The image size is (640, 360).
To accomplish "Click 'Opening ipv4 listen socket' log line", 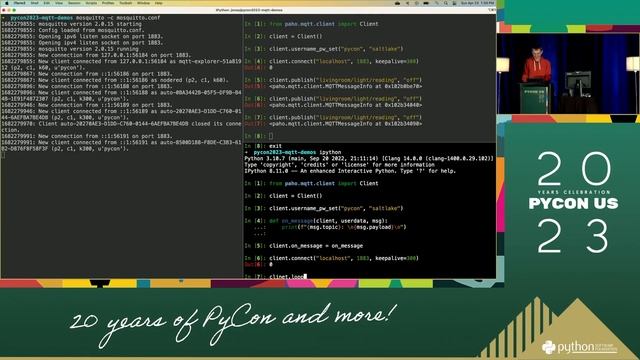I will 82,42.
